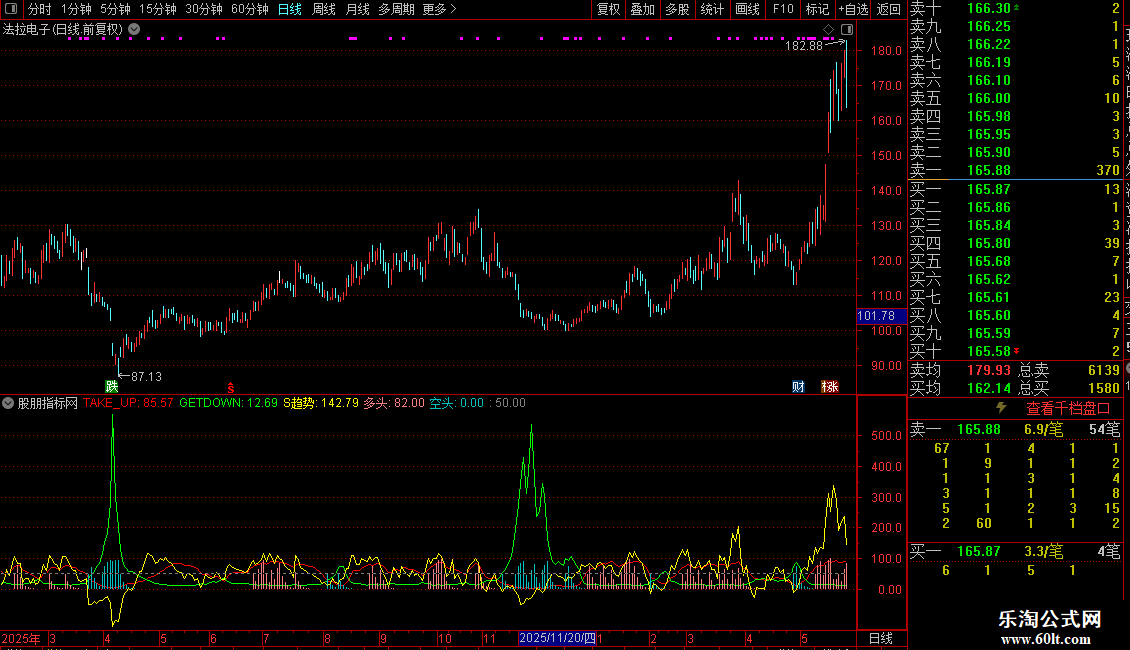Expand the 更多 period options
The width and height of the screenshot is (1130, 650).
[x=439, y=9]
